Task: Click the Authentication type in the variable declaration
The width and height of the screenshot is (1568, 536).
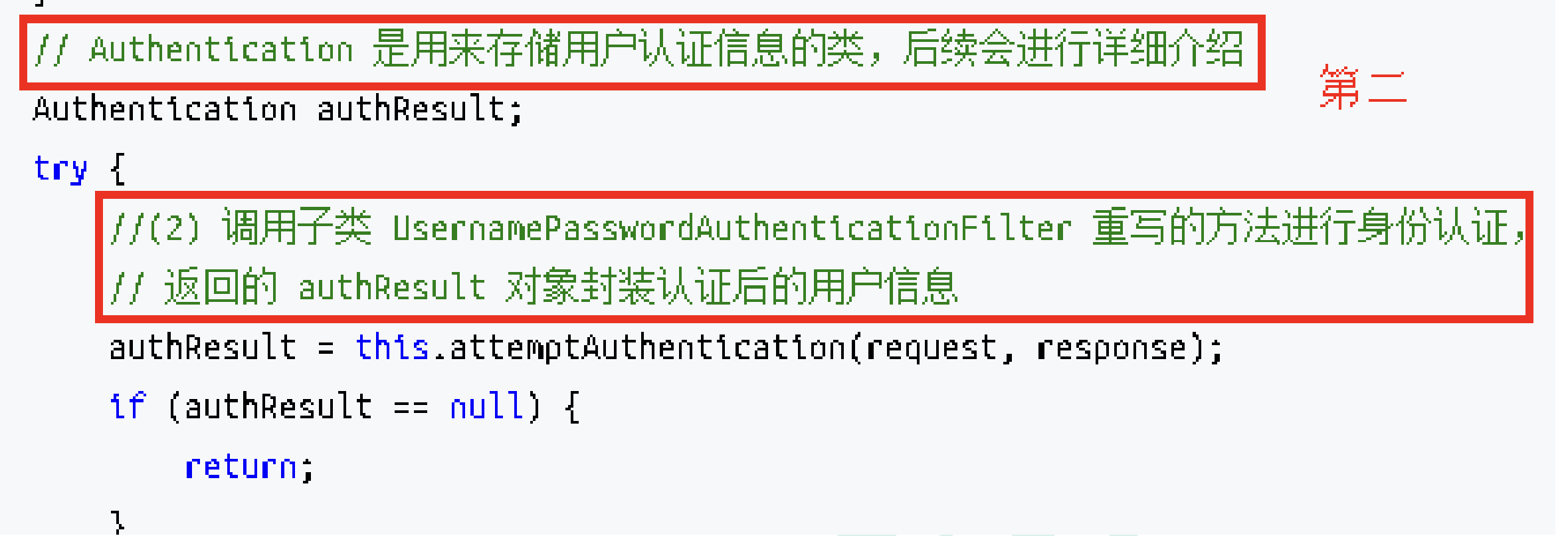Action: point(165,109)
